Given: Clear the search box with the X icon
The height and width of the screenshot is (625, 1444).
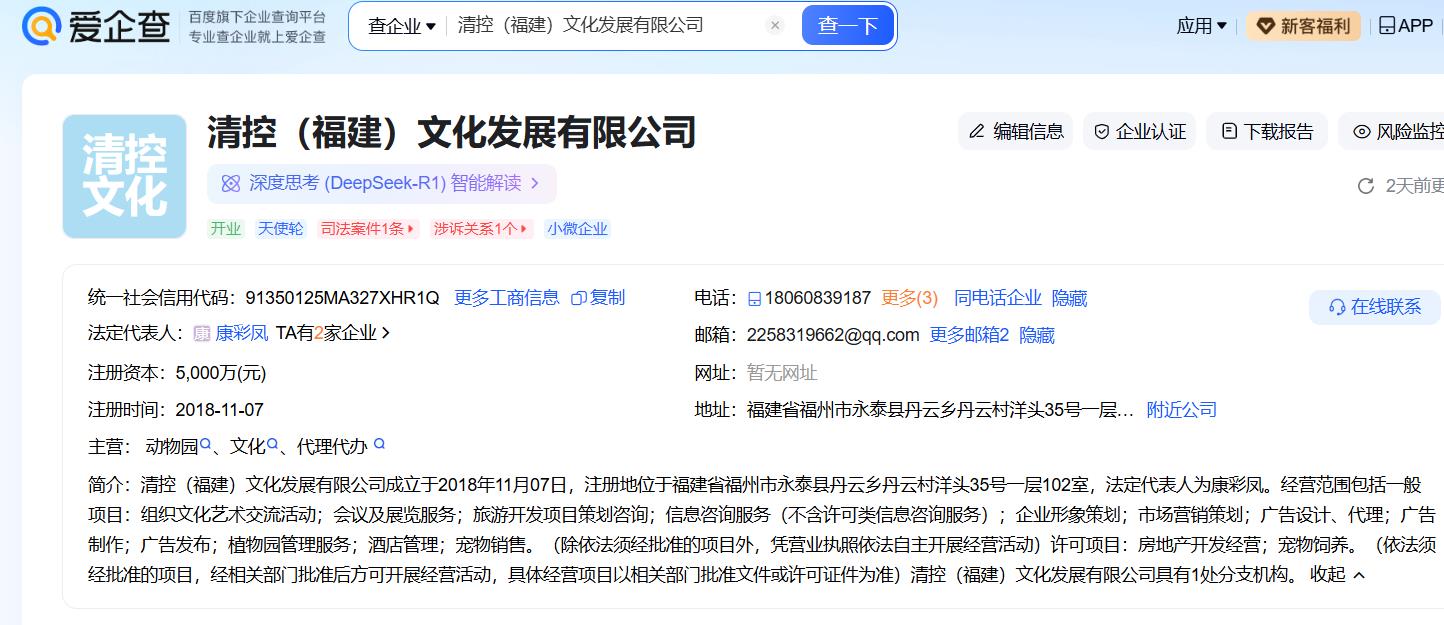Looking at the screenshot, I should 775,26.
